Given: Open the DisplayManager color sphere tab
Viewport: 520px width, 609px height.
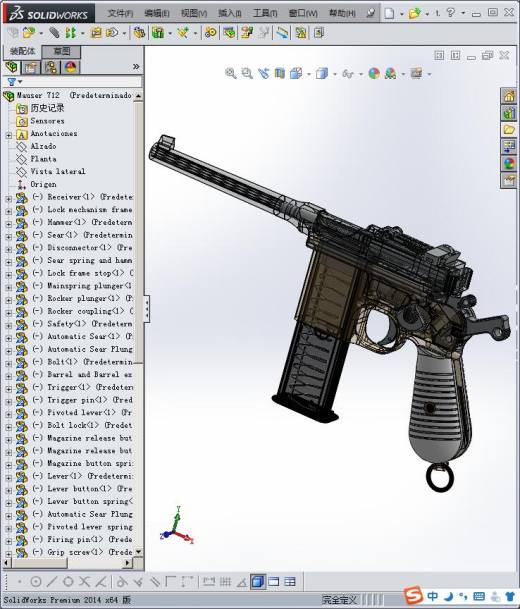Looking at the screenshot, I should pos(71,67).
